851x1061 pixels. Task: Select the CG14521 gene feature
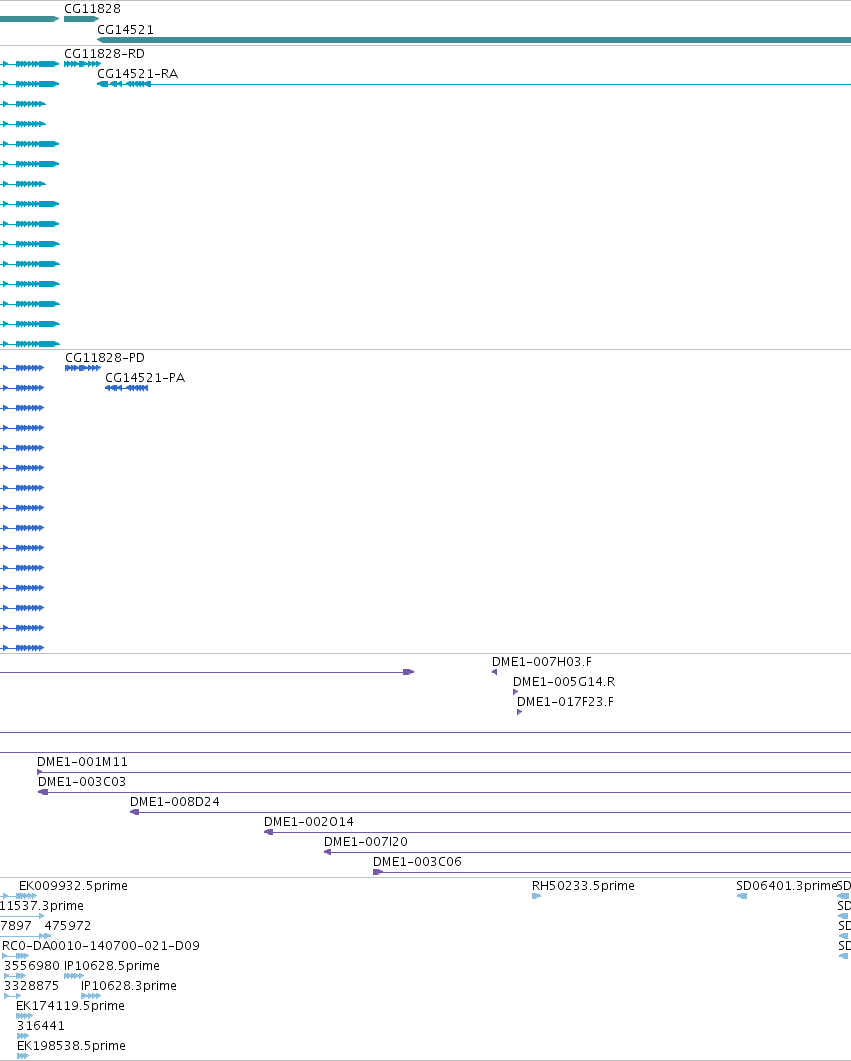(474, 40)
